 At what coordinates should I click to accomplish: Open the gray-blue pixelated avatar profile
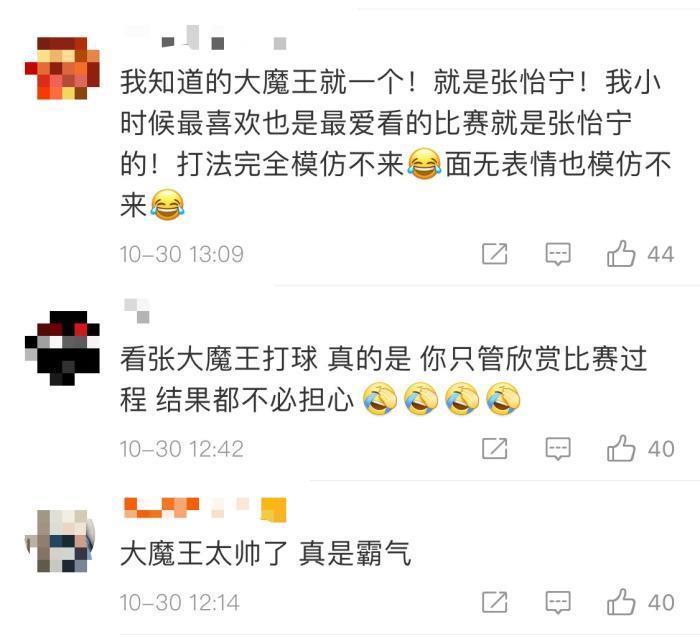click(60, 541)
